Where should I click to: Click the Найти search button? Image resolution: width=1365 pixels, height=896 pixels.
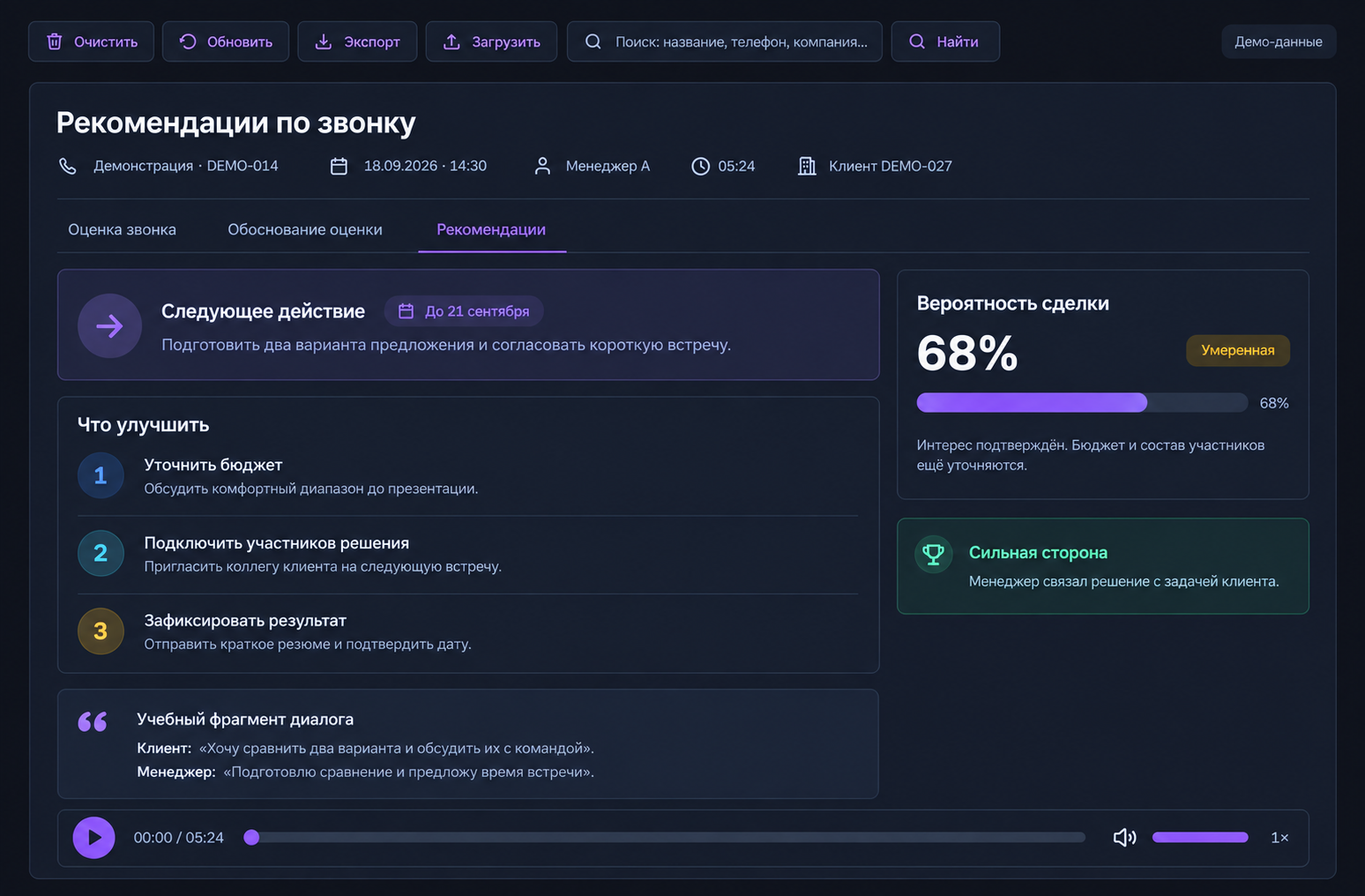pyautogui.click(x=945, y=41)
